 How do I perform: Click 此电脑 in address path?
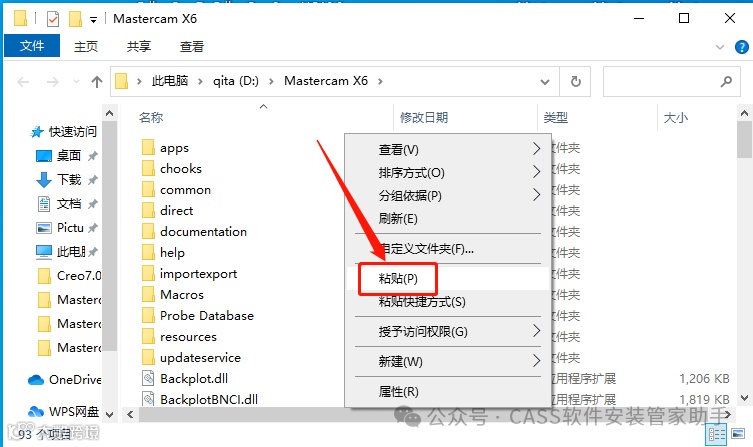[x=170, y=81]
